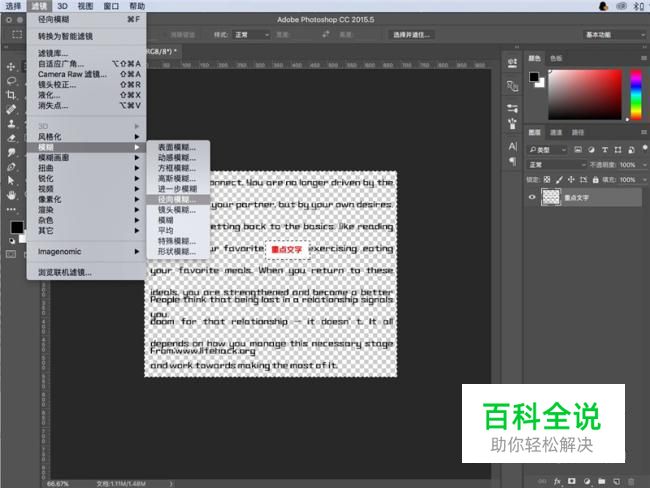
Task: Switch to the Paths tab
Action: click(x=578, y=132)
